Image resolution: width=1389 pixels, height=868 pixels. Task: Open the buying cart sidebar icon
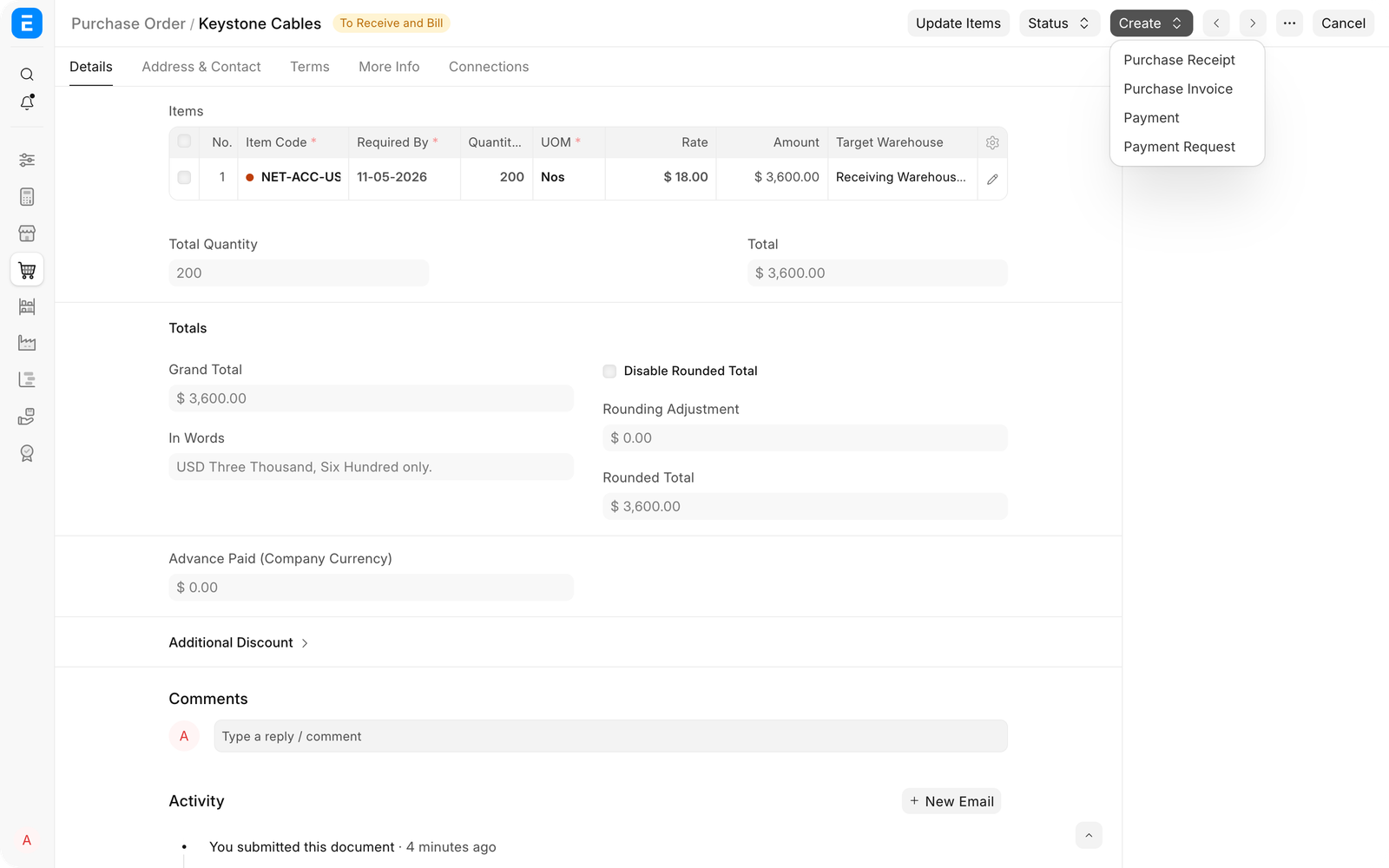point(27,270)
